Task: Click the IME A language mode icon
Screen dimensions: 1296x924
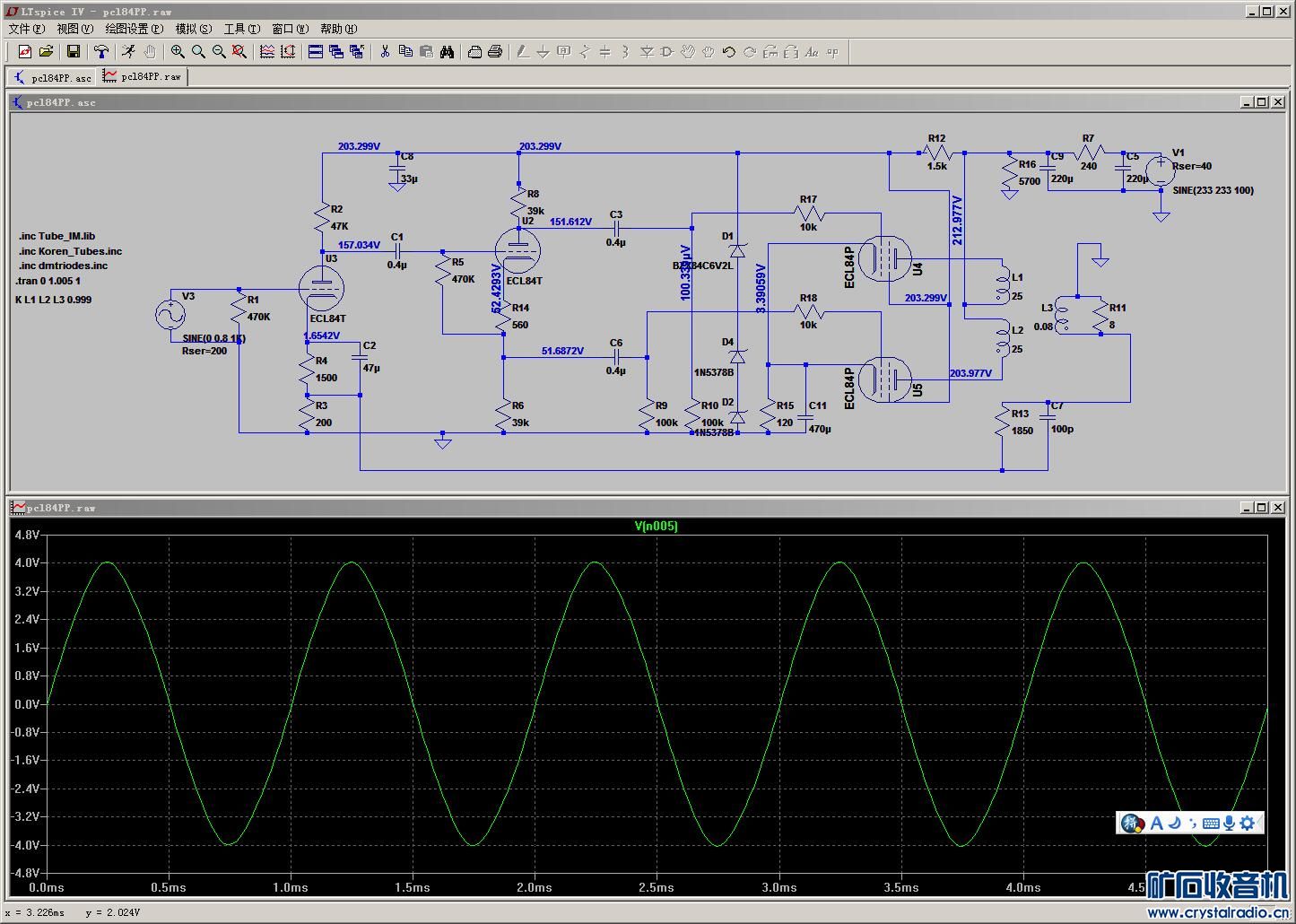Action: click(1156, 823)
